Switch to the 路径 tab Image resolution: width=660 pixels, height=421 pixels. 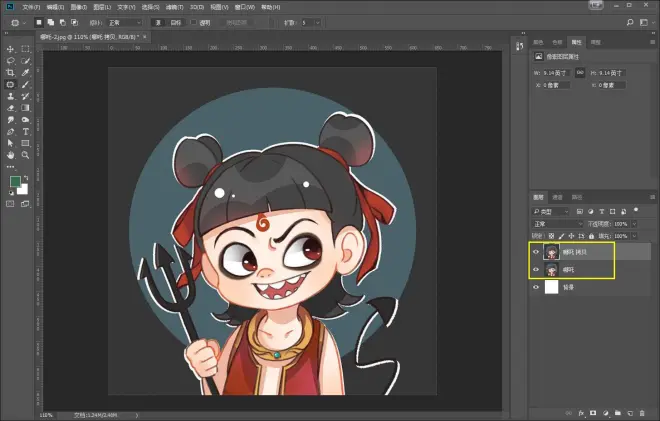coord(577,197)
